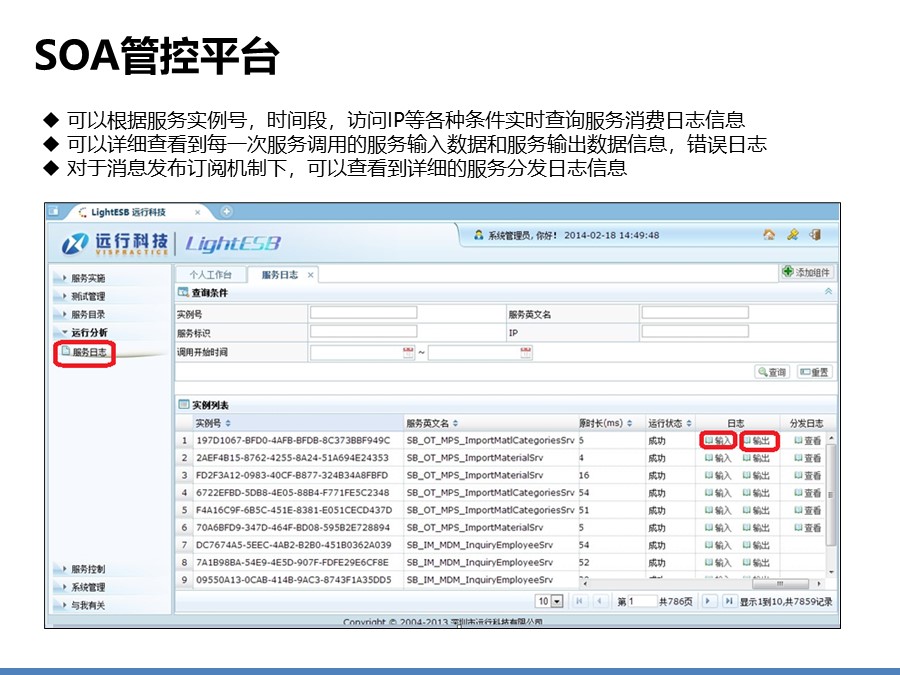Click the 服务标识 input field

click(x=363, y=331)
